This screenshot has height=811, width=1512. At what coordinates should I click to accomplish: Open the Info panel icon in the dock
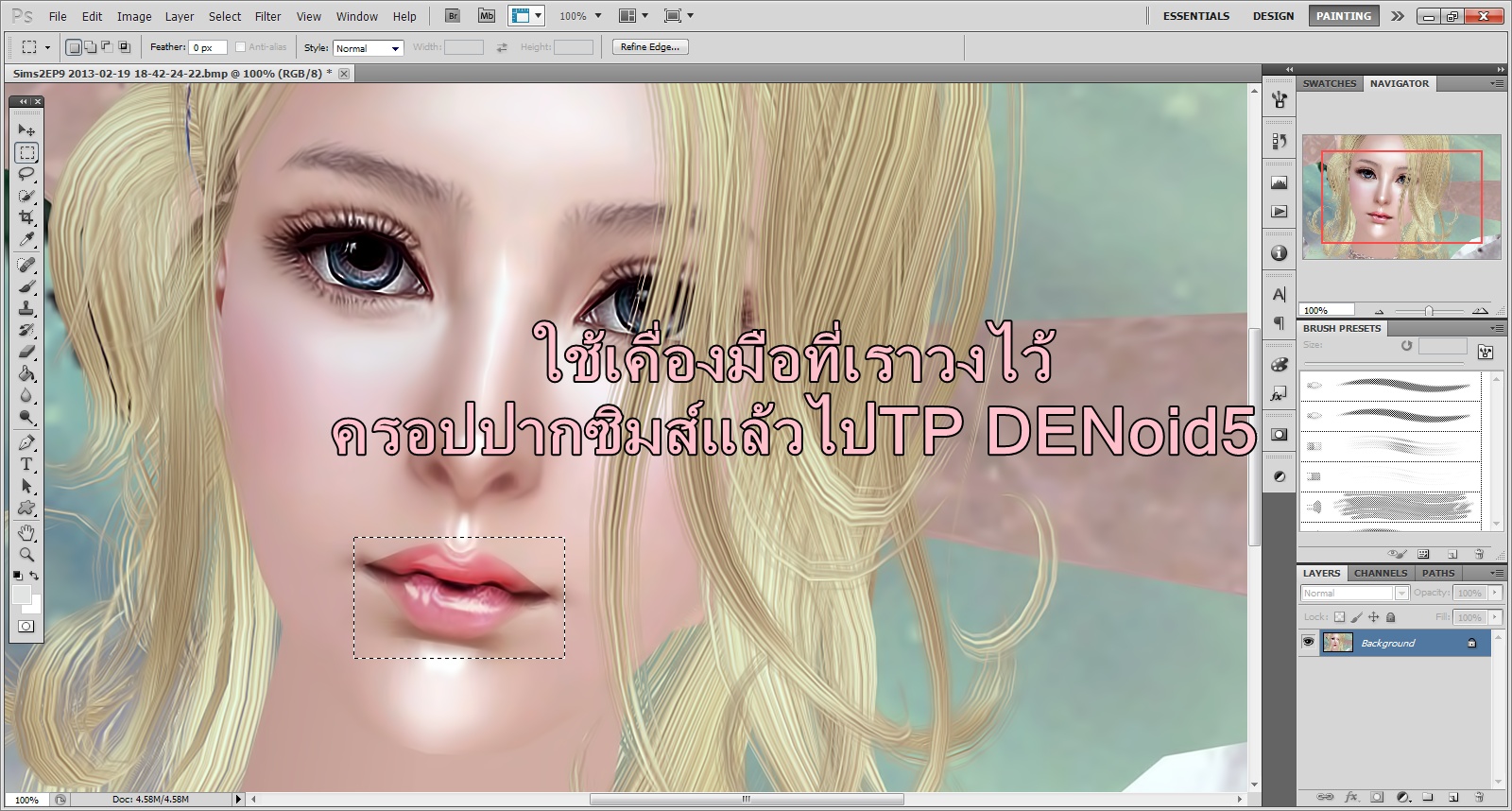click(x=1279, y=253)
